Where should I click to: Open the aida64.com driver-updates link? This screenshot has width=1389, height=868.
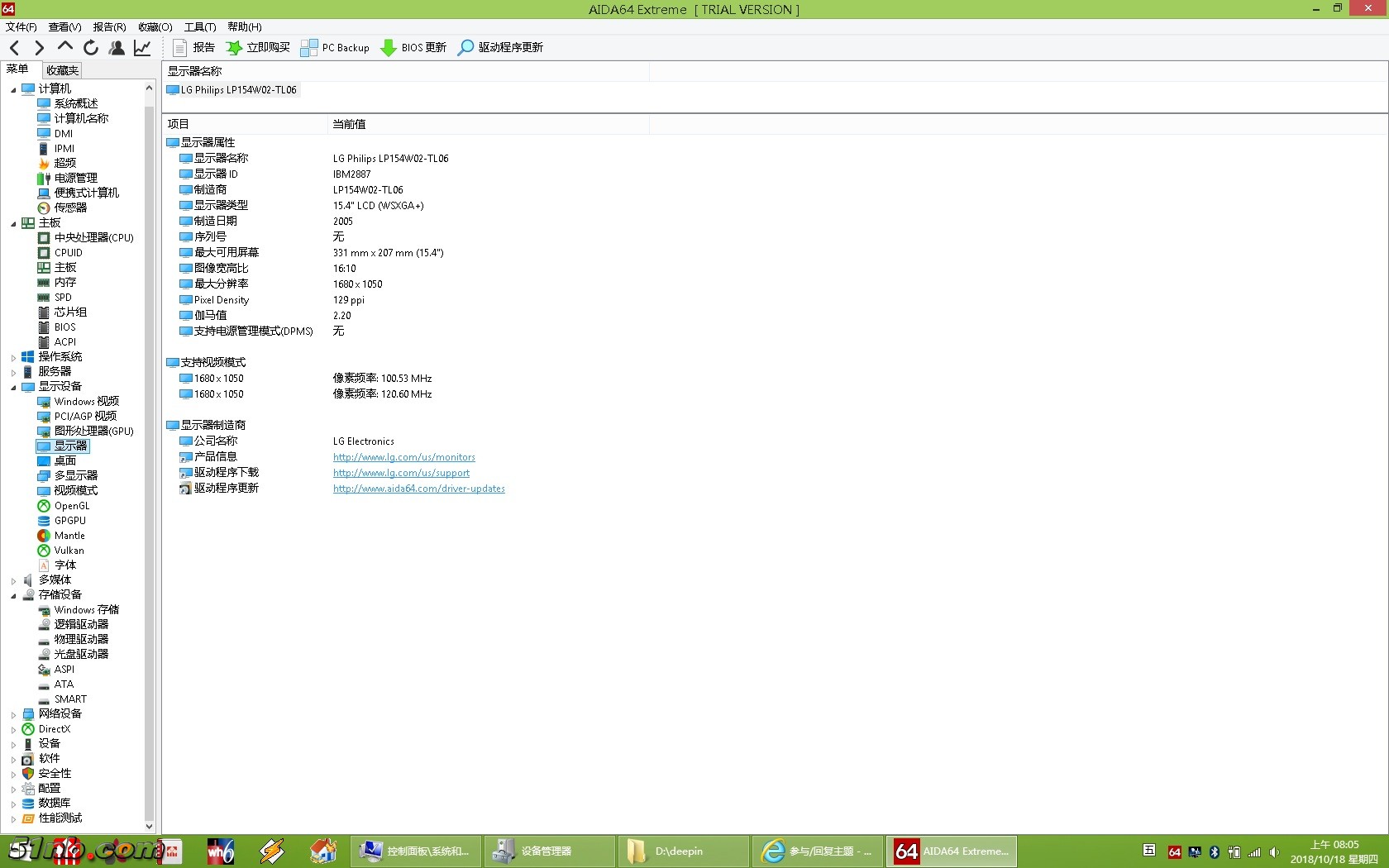click(x=418, y=489)
